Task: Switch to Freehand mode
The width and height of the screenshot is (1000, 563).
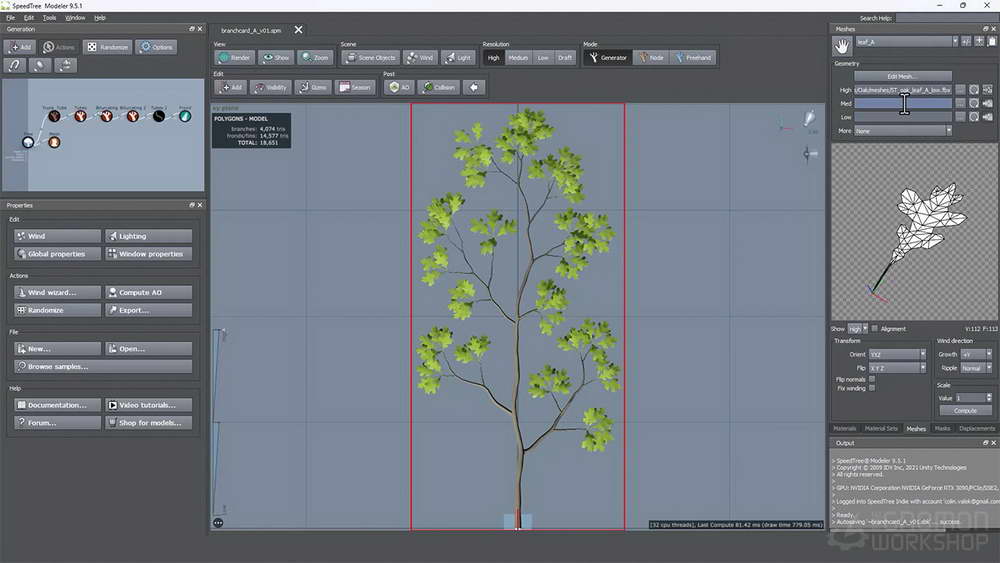Action: (693, 57)
